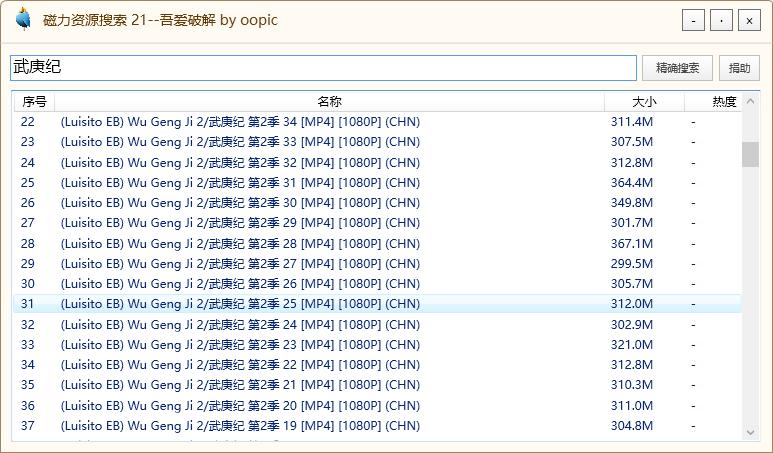Click size value 349.8M
The height and width of the screenshot is (453, 773).
632,203
